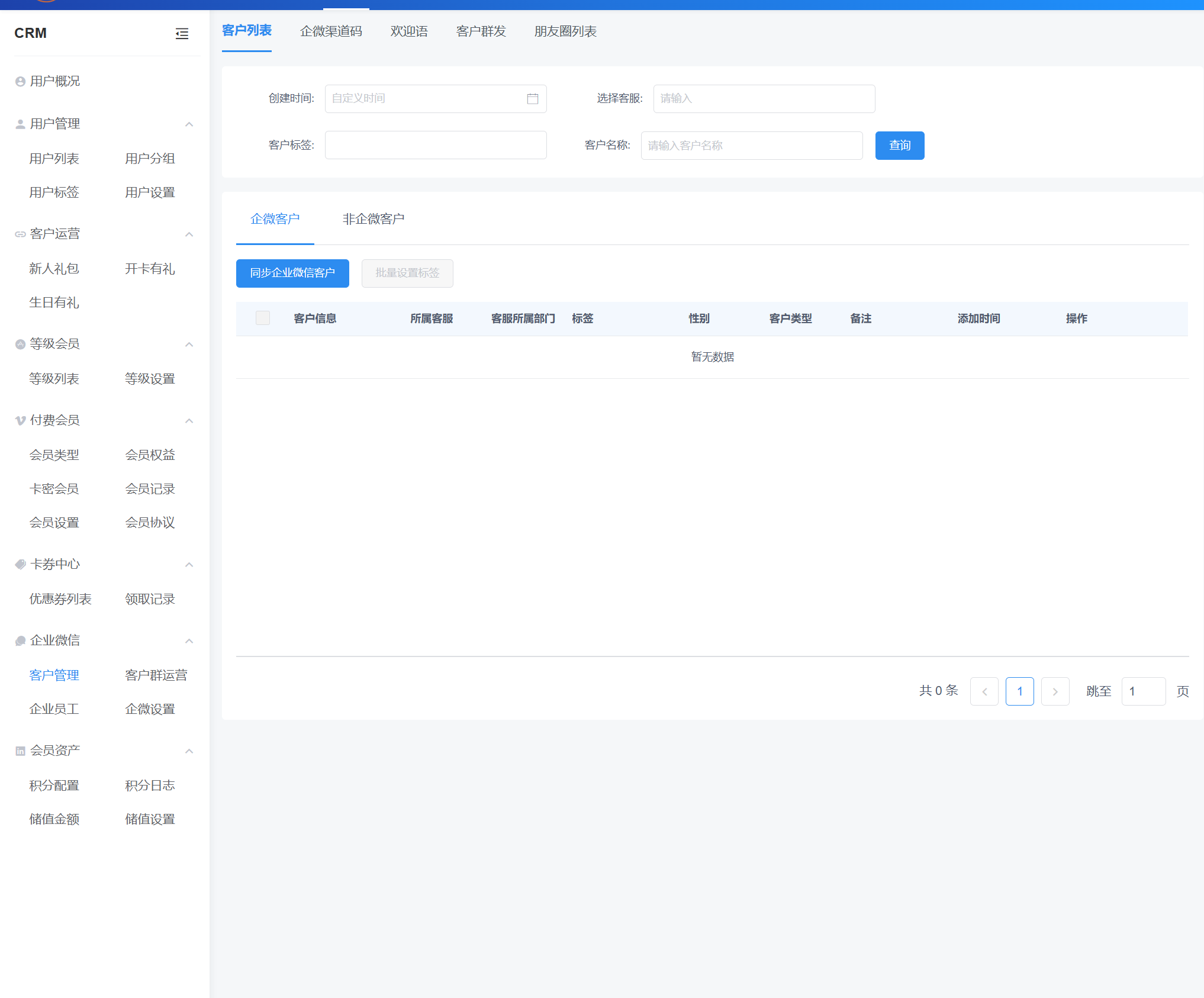Collapse the 等级会员 section chevron
This screenshot has height=998, width=1204.
189,345
